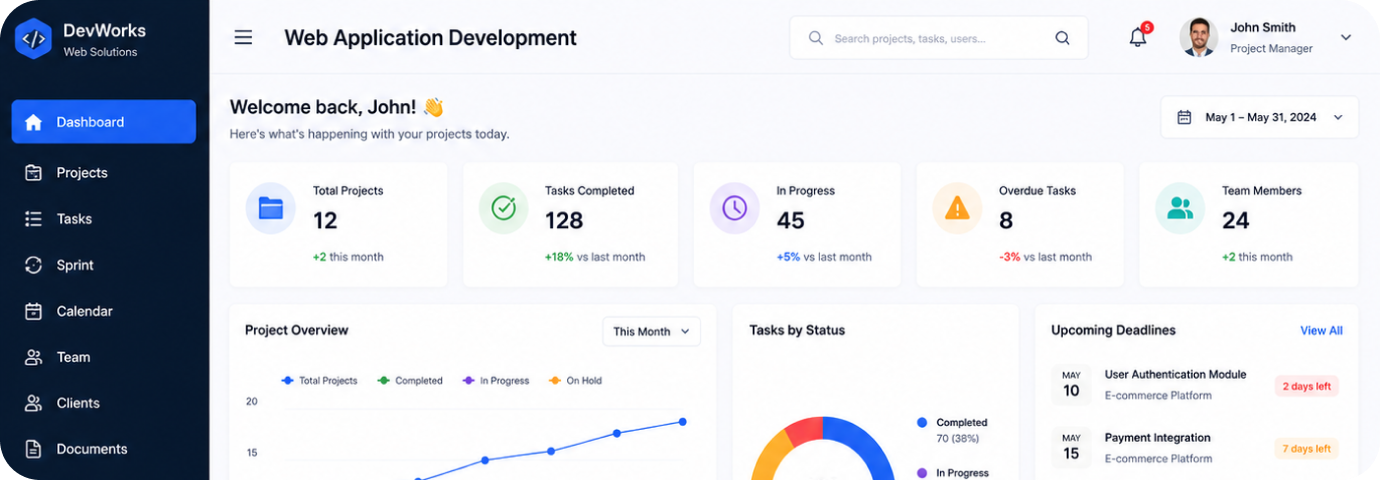The height and width of the screenshot is (480, 1380).
Task: Click the In Progress purple legend dot
Action: click(922, 473)
